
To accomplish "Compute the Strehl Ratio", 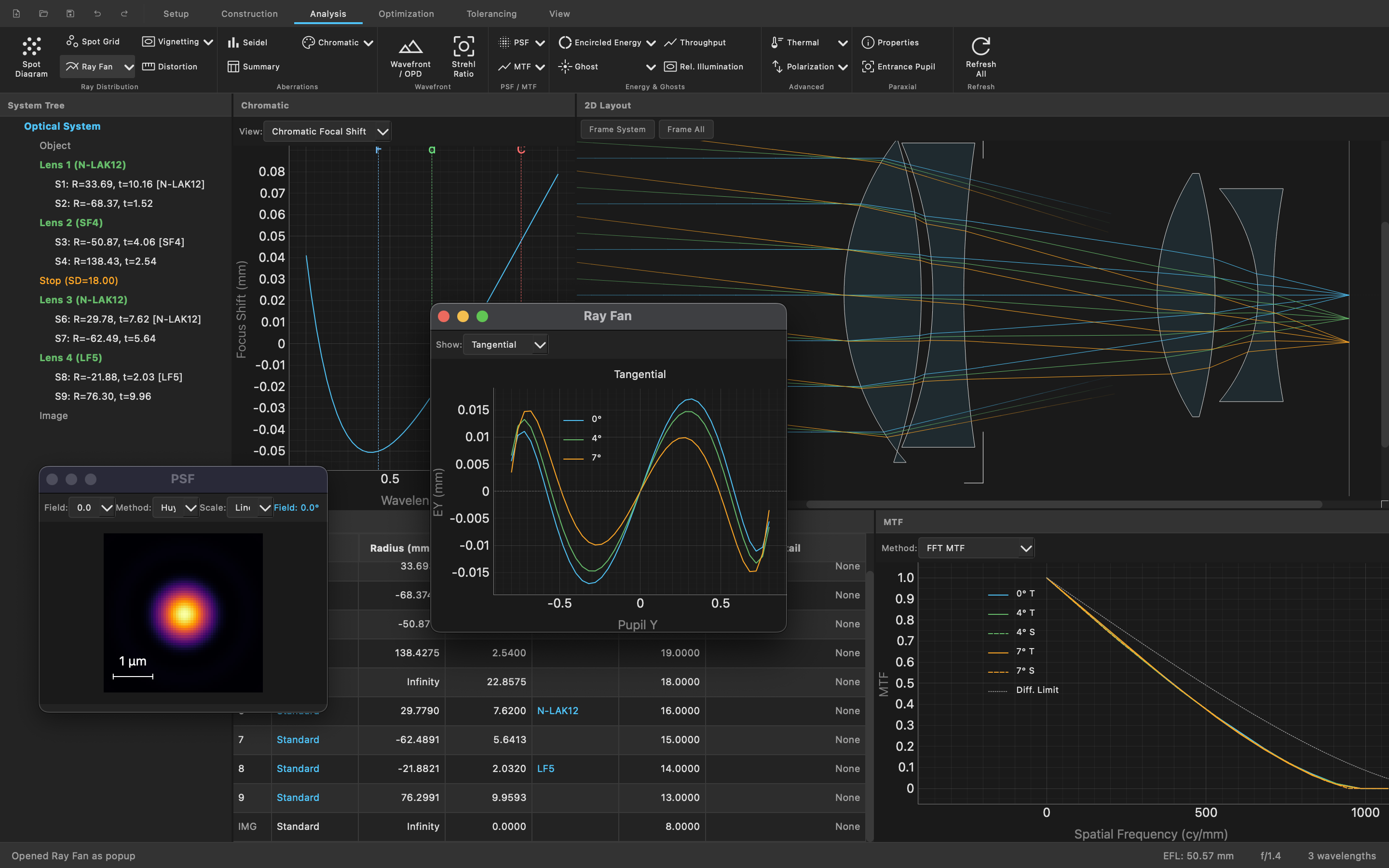I will [x=463, y=56].
